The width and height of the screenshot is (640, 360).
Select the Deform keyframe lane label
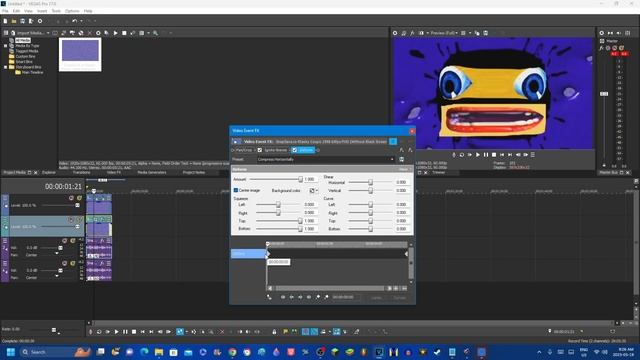(x=248, y=254)
